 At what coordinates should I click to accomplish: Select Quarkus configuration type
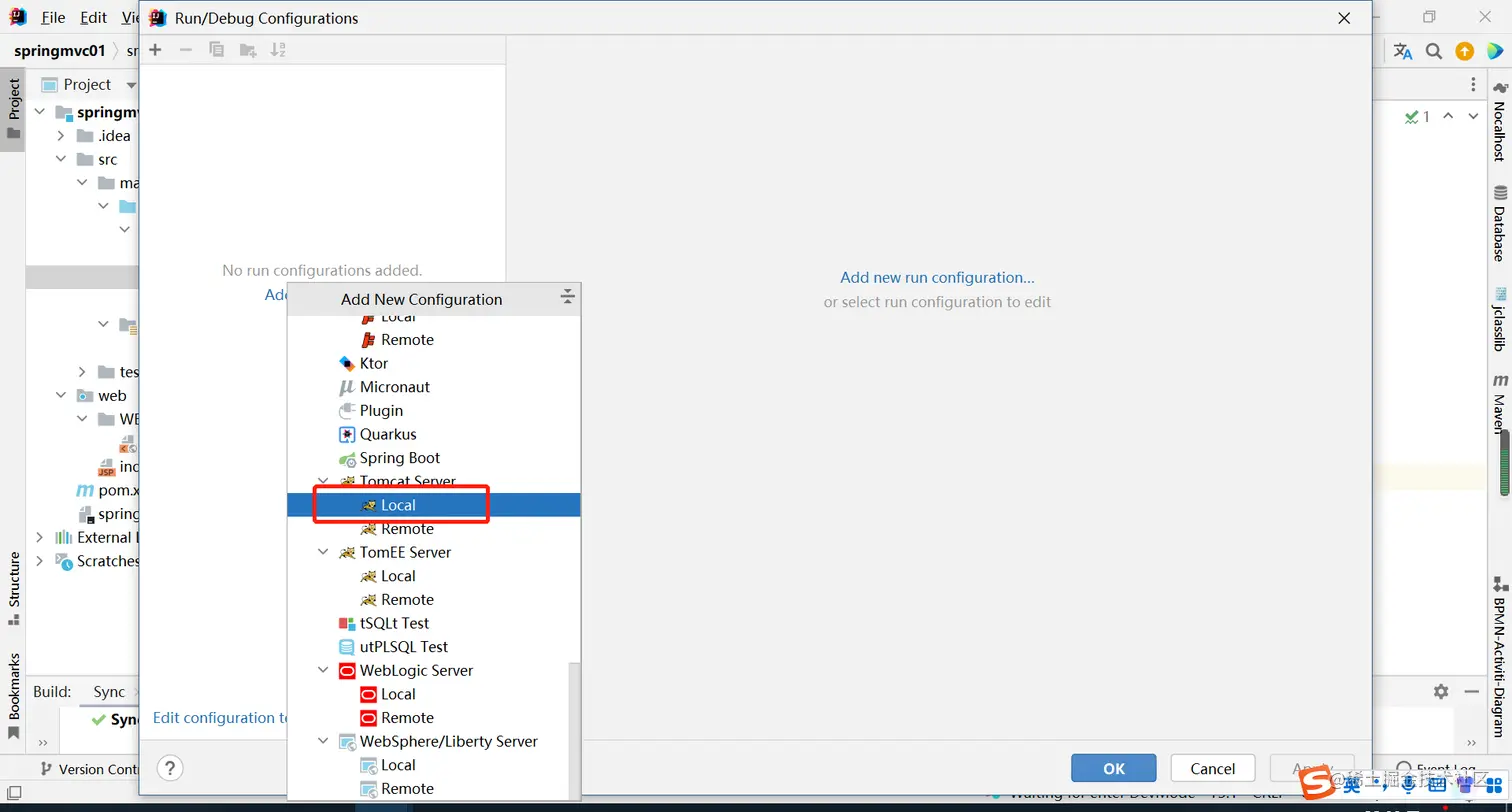[x=434, y=434]
